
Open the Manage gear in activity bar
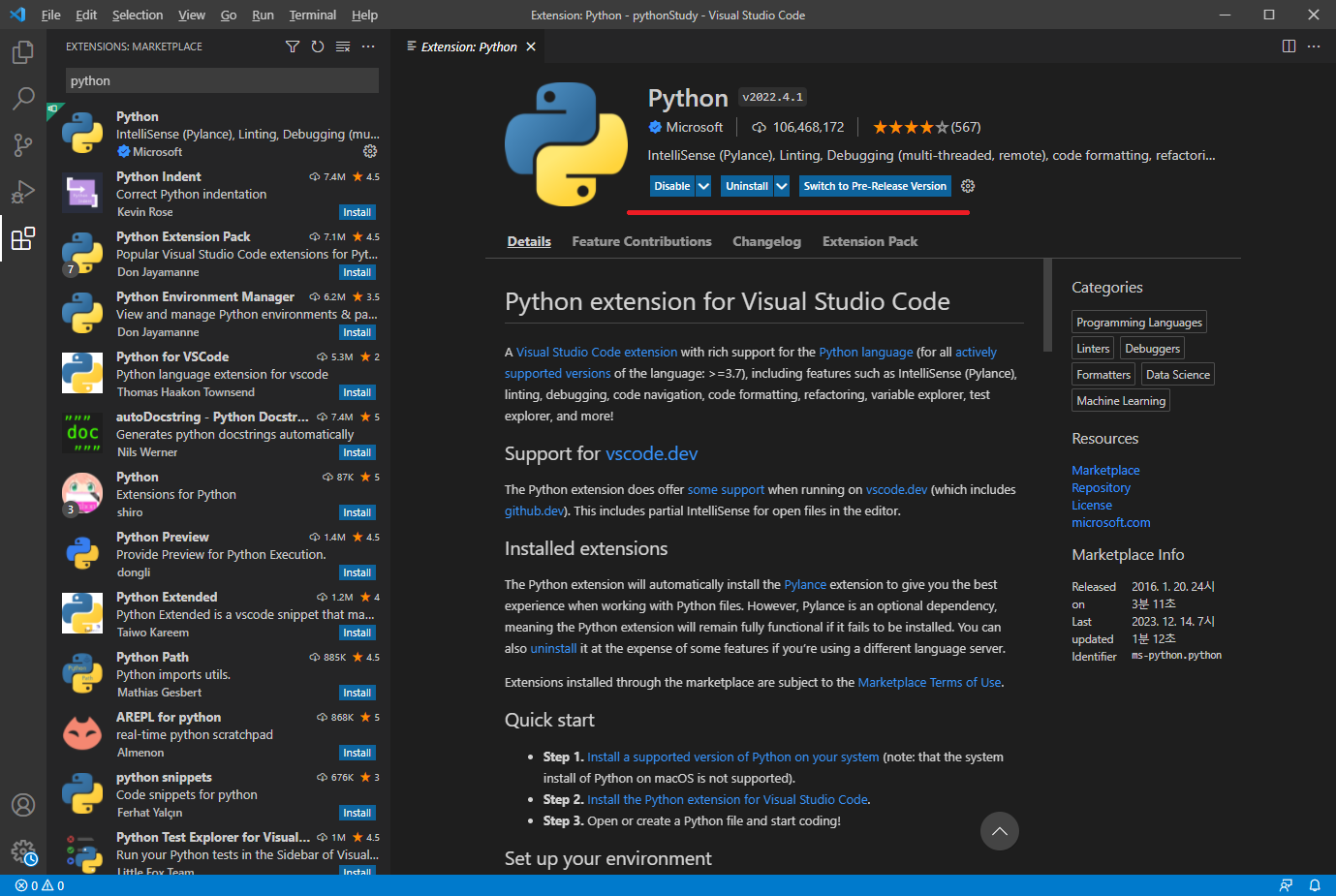coord(23,852)
